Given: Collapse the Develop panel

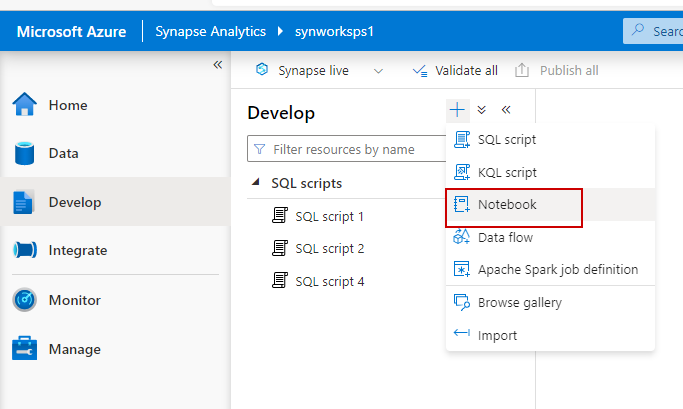Looking at the screenshot, I should coord(505,110).
